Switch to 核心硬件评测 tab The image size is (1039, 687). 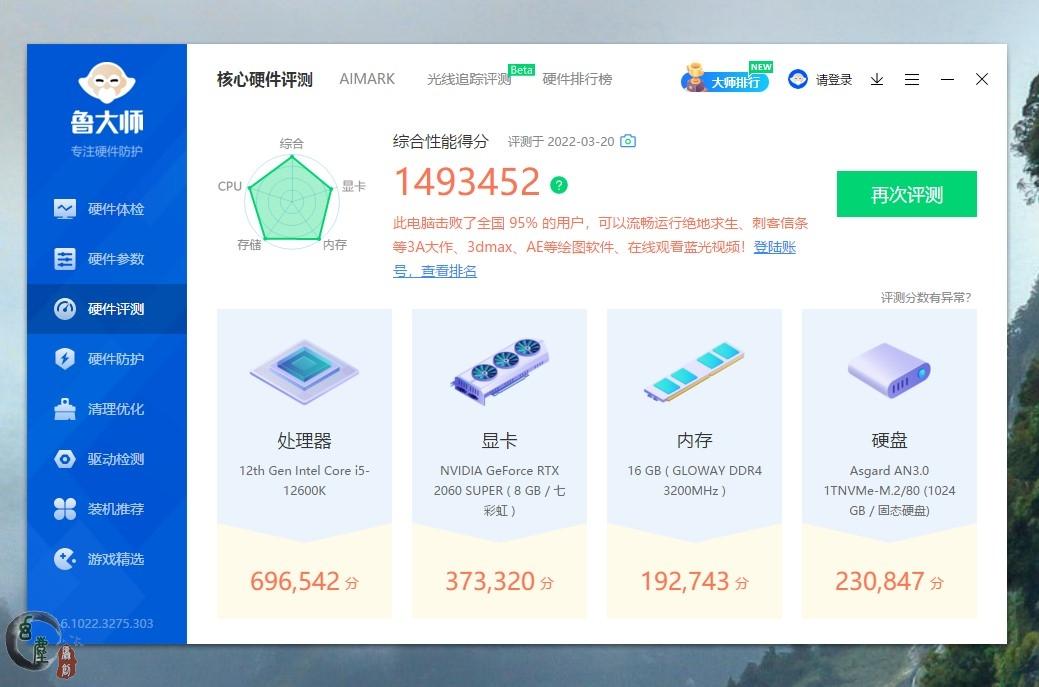(x=264, y=79)
